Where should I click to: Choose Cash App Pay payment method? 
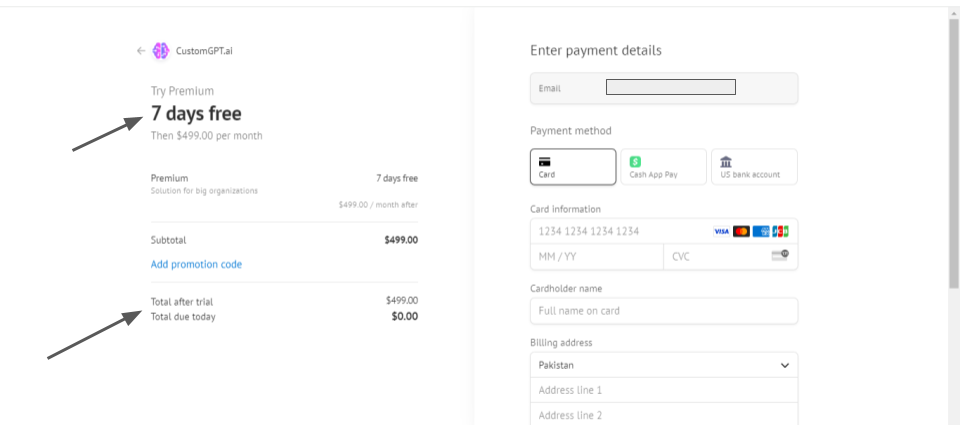tap(663, 167)
